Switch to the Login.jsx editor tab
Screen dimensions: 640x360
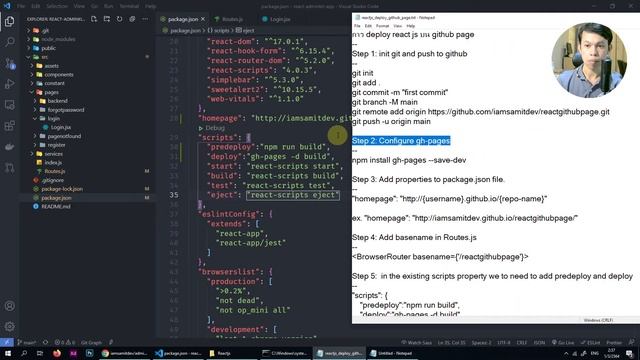[279, 19]
